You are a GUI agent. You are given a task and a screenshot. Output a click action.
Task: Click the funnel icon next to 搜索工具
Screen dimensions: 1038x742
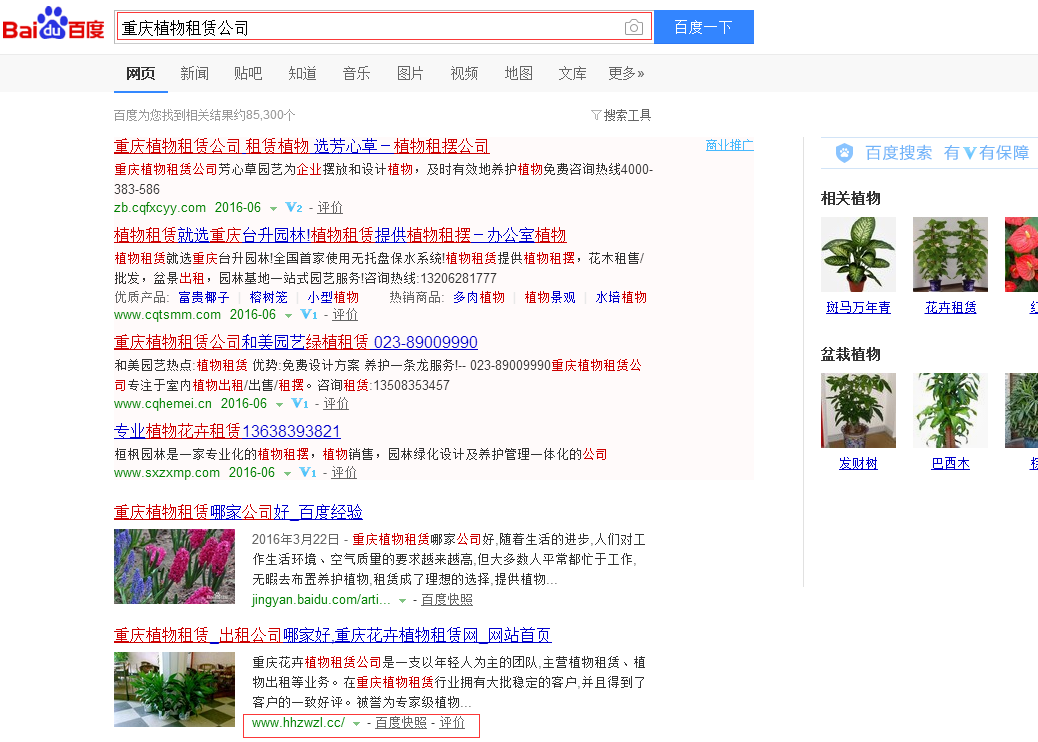coord(594,115)
